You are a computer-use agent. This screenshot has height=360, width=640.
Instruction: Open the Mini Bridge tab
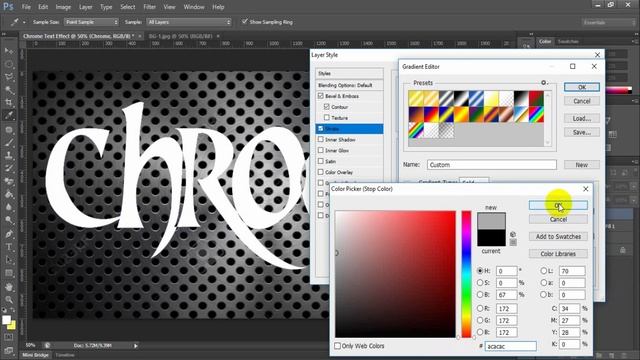tap(35, 355)
